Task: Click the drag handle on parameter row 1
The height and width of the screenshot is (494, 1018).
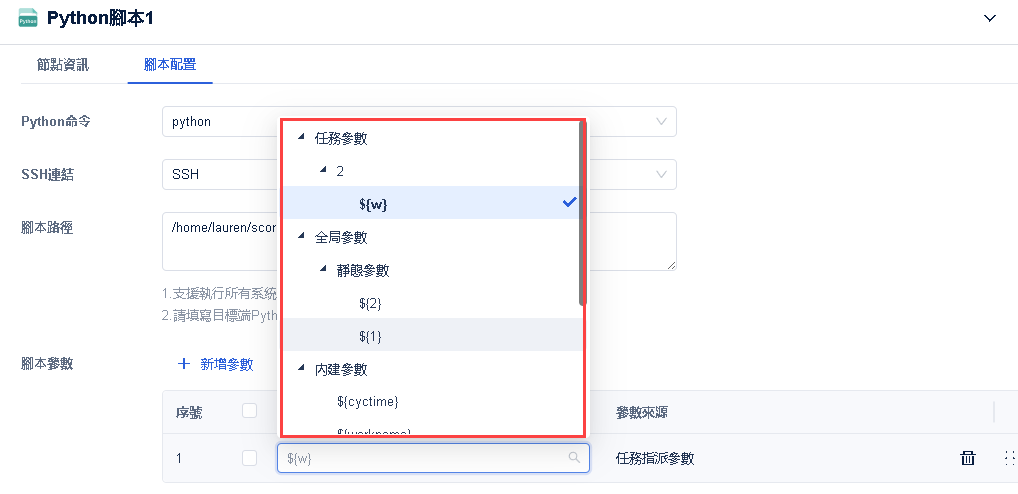Action: pyautogui.click(x=1007, y=458)
